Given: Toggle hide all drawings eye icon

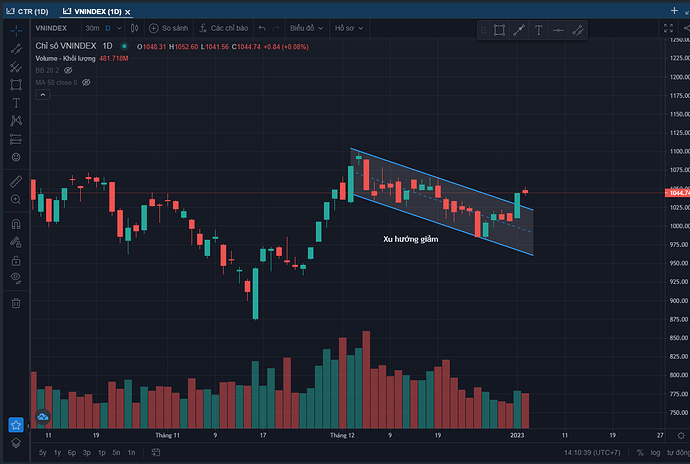Looking at the screenshot, I should tap(16, 276).
